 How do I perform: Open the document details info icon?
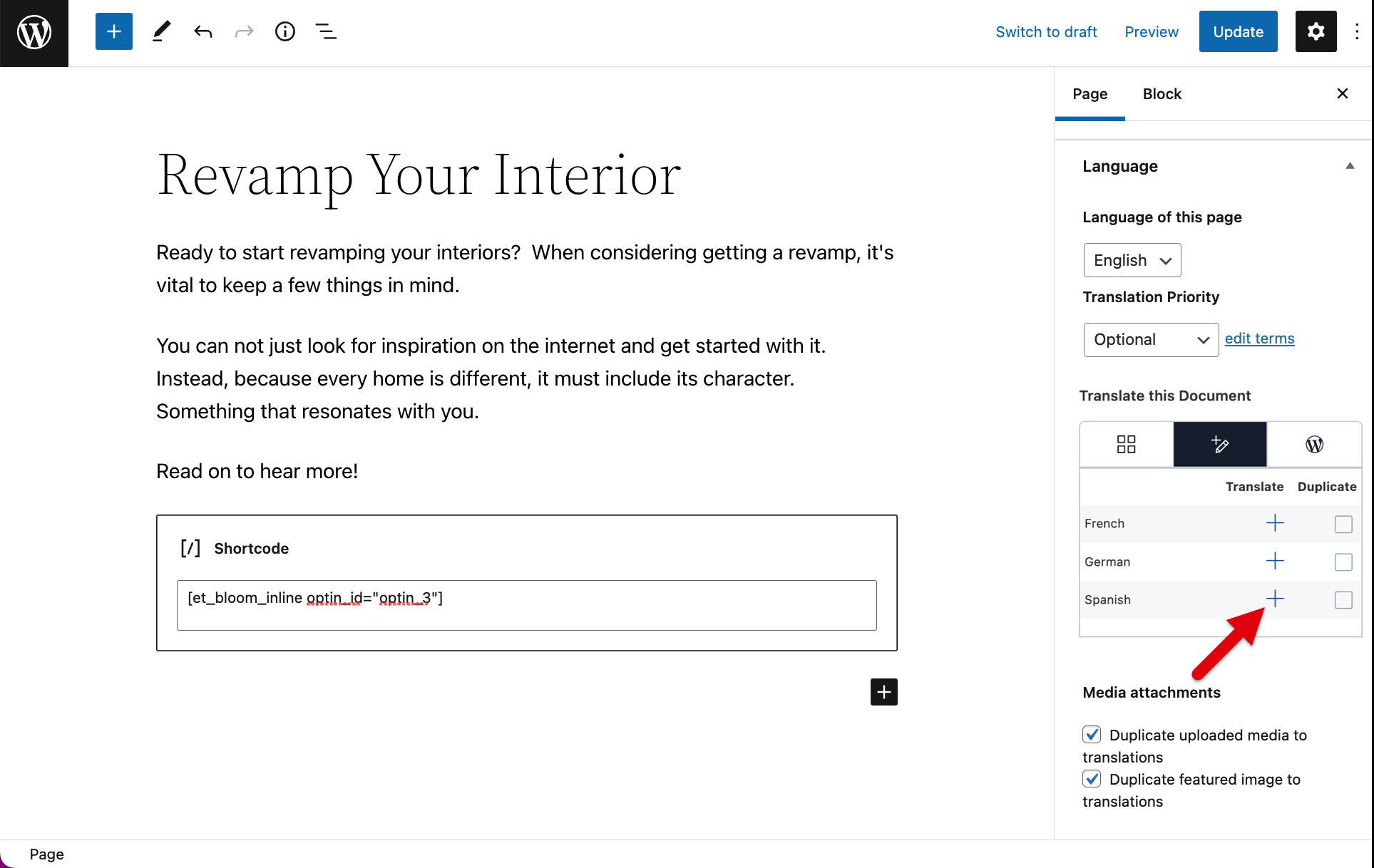(285, 31)
